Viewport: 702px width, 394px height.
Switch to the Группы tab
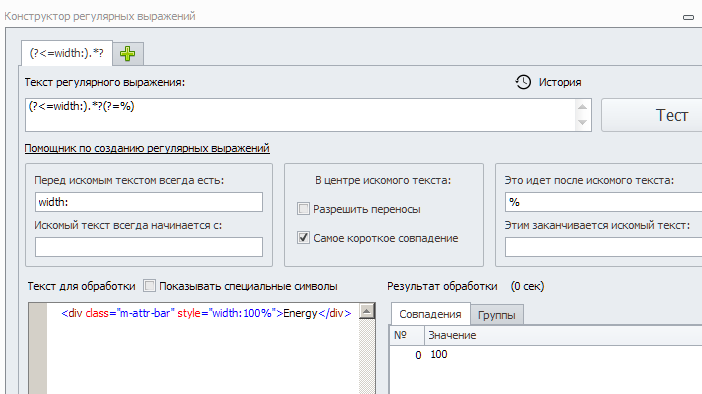[497, 315]
